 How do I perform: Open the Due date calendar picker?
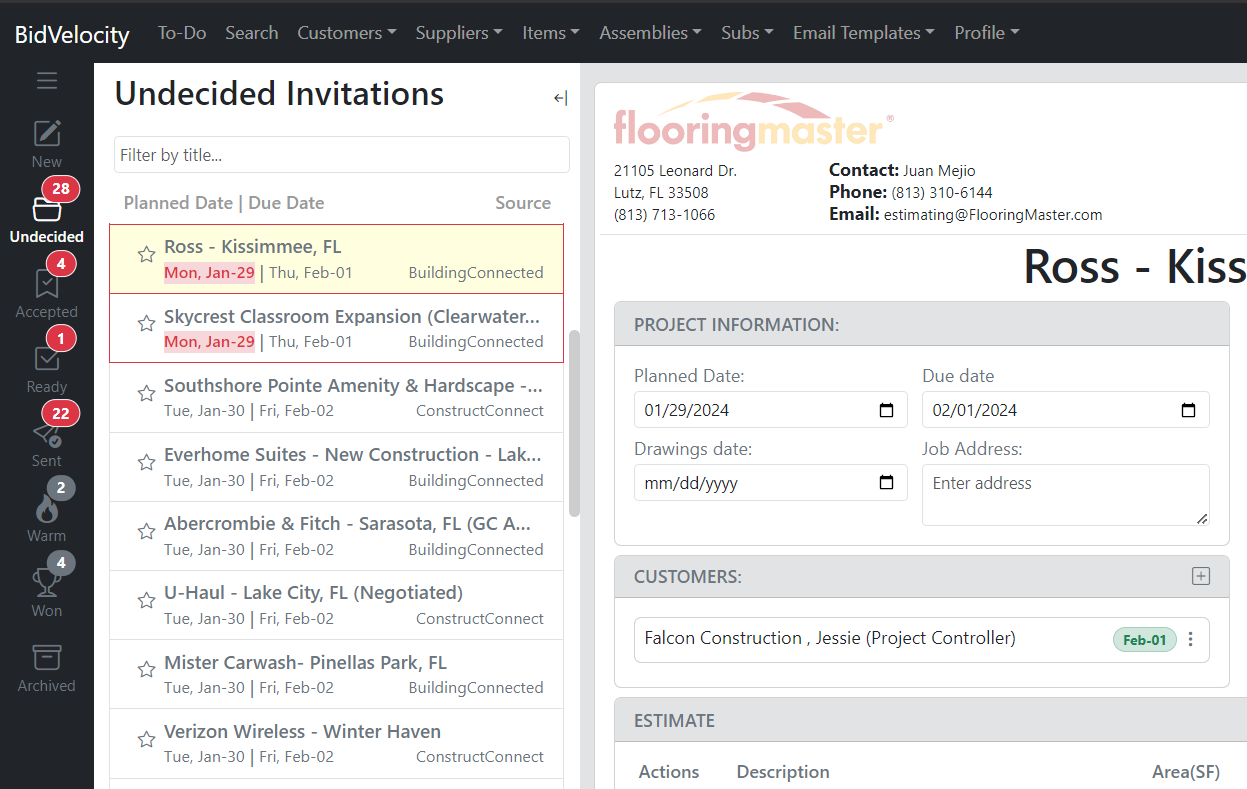[1188, 410]
